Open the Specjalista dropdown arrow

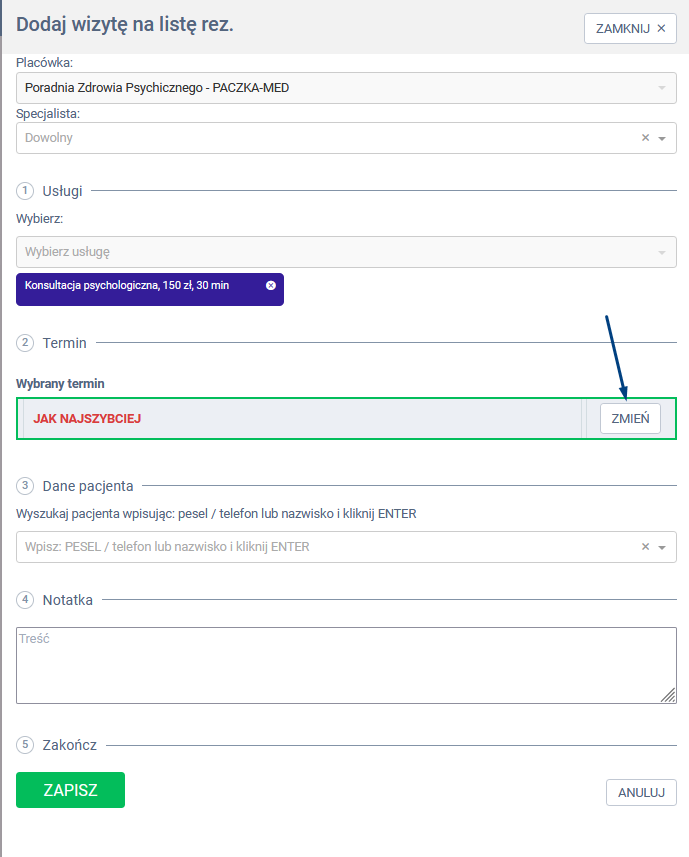pyautogui.click(x=661, y=138)
